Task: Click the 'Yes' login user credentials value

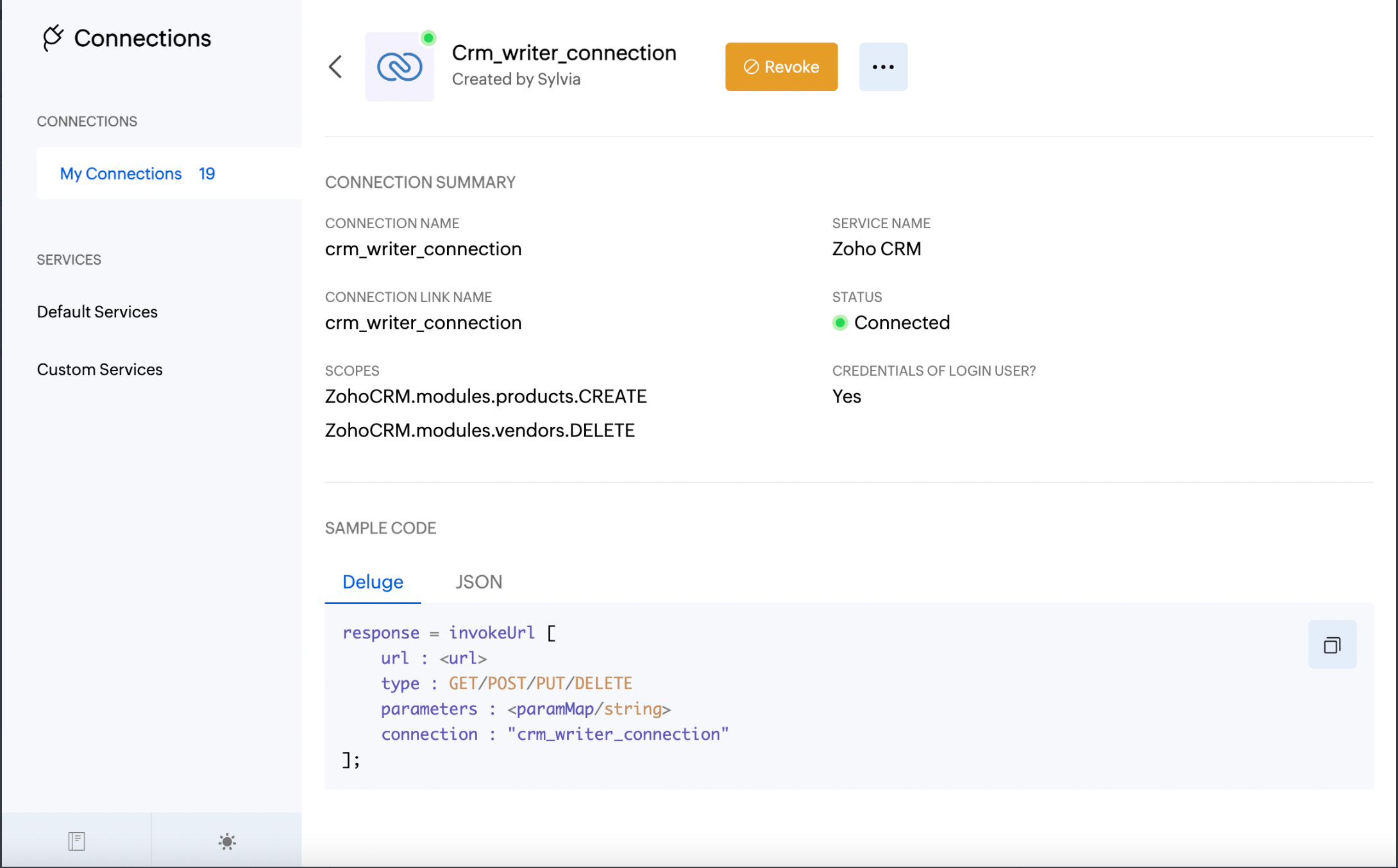Action: [846, 396]
